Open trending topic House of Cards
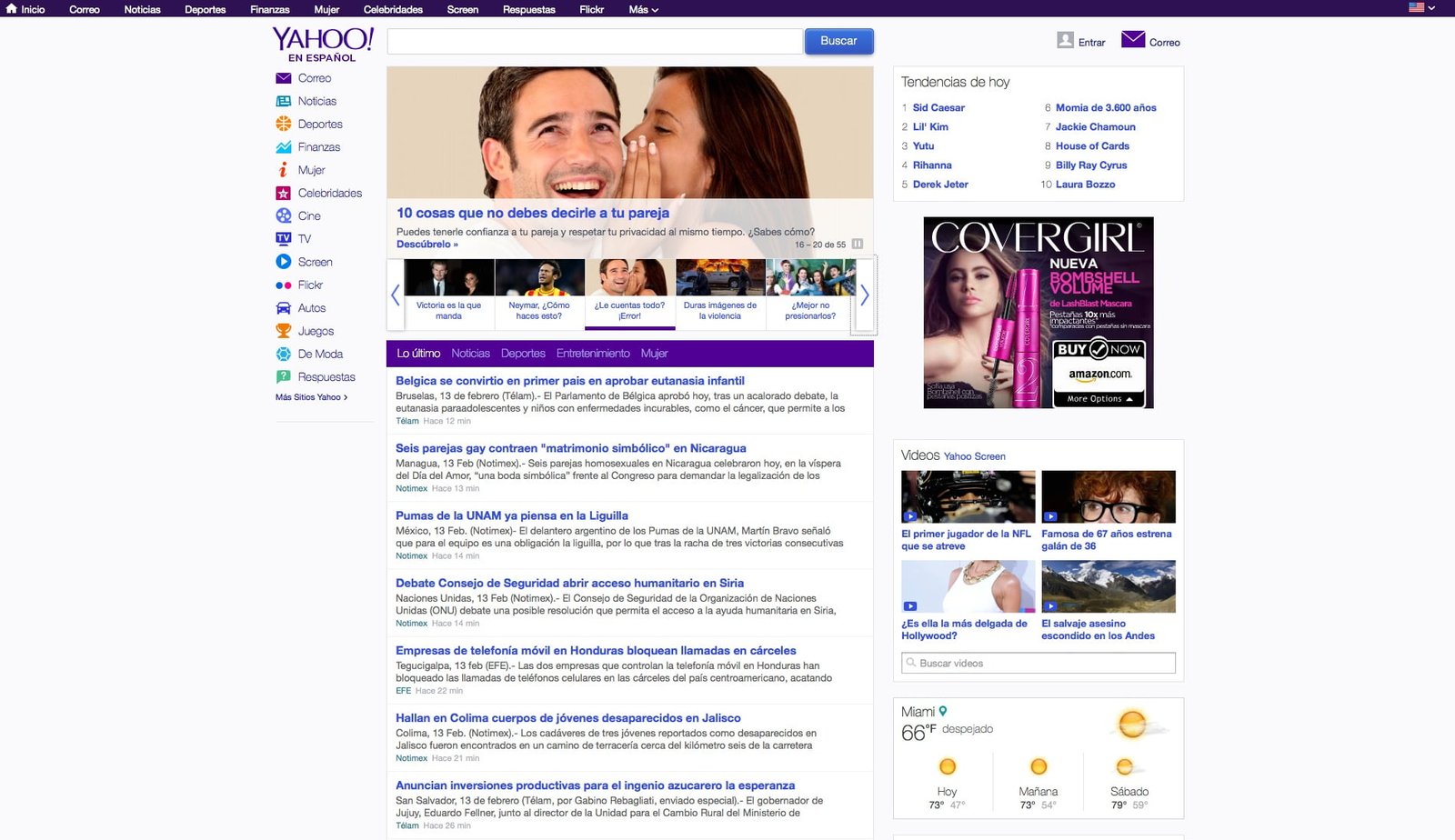 pyautogui.click(x=1092, y=145)
